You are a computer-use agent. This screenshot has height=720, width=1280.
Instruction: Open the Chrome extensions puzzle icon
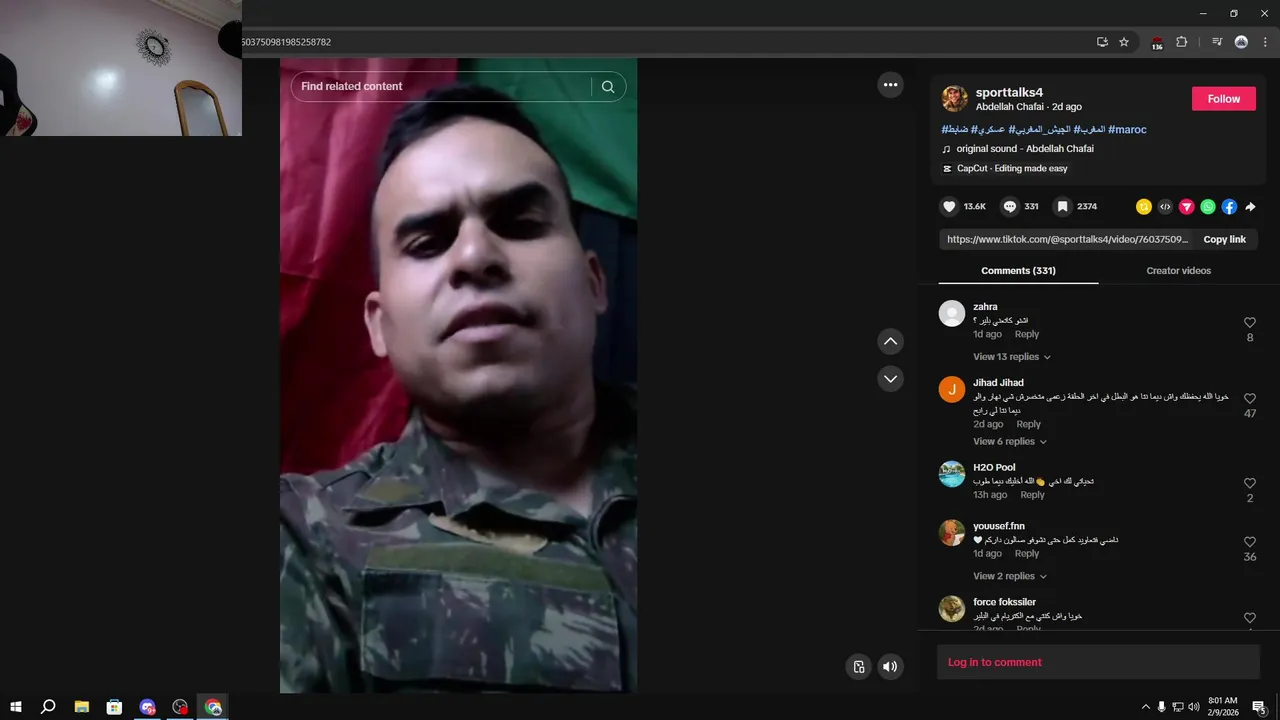click(1181, 42)
